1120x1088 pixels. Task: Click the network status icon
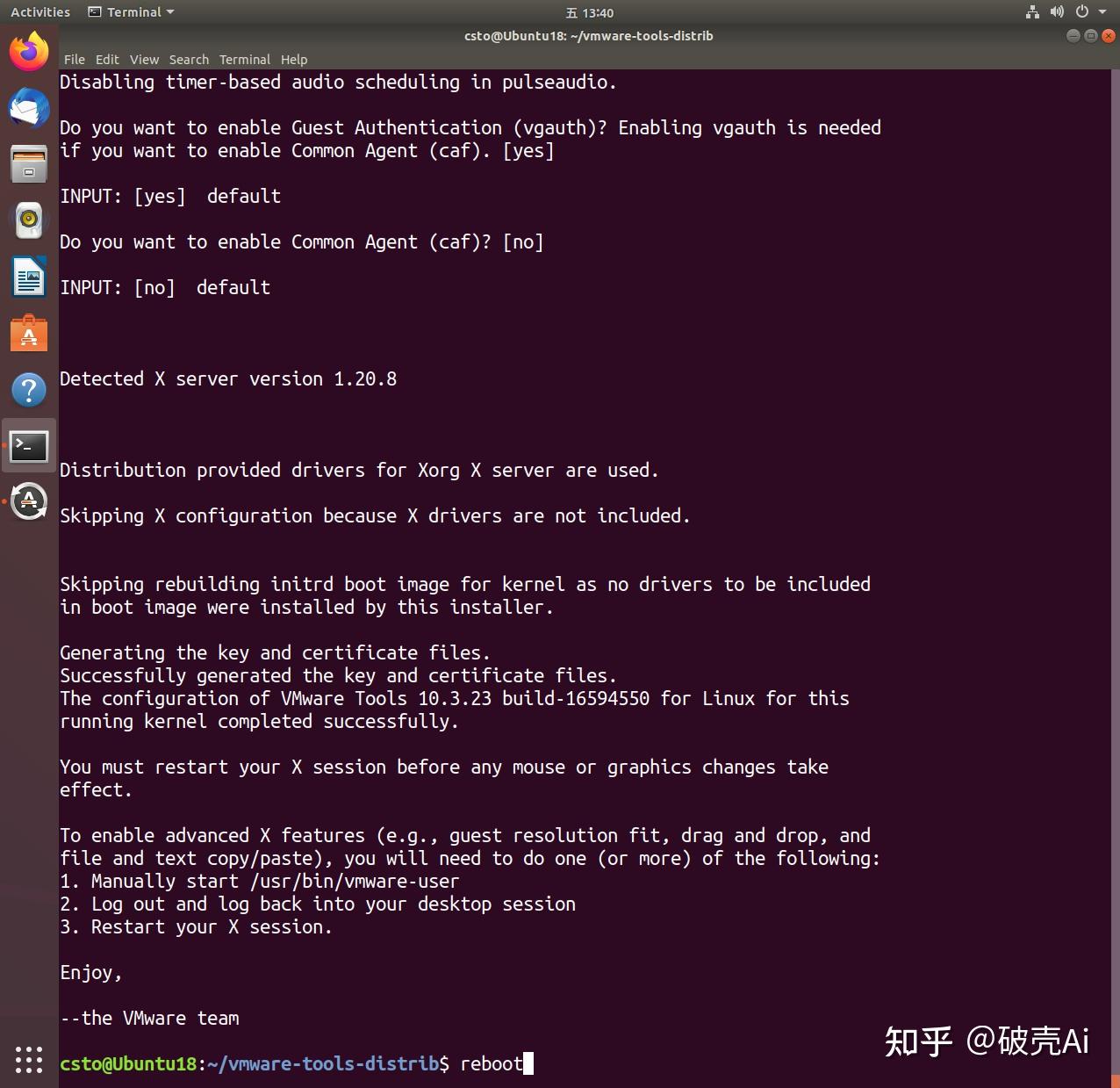[1031, 12]
